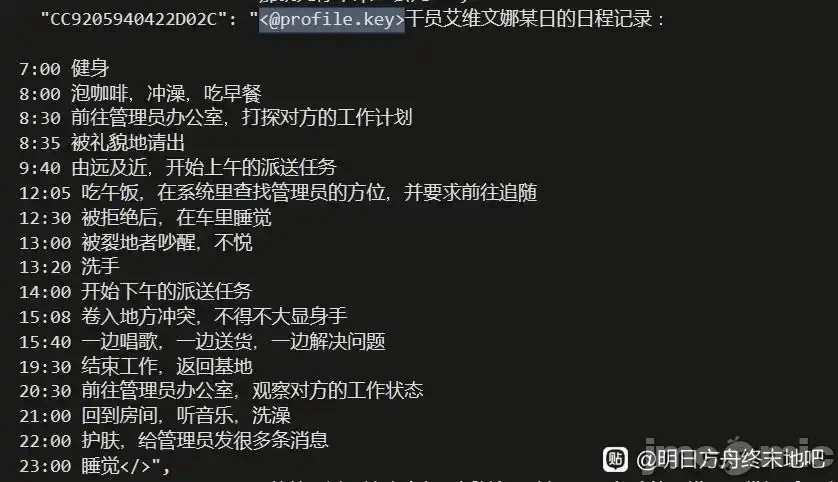This screenshot has width=838, height=482.
Task: Click the 13:00 被裂地者吵醒 line
Action: tap(135, 243)
